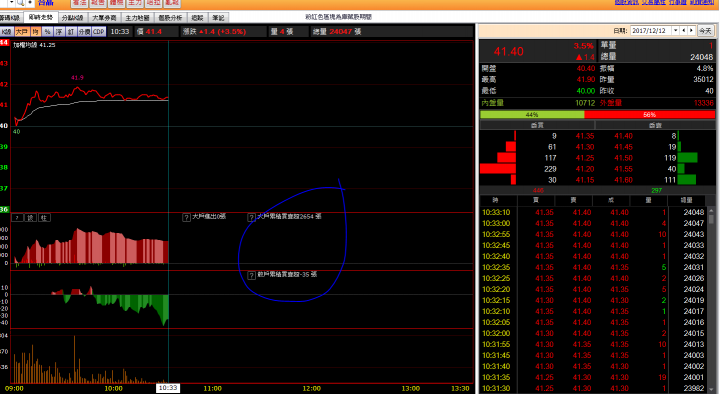
Task: Click the 今天 today button
Action: [x=705, y=30]
